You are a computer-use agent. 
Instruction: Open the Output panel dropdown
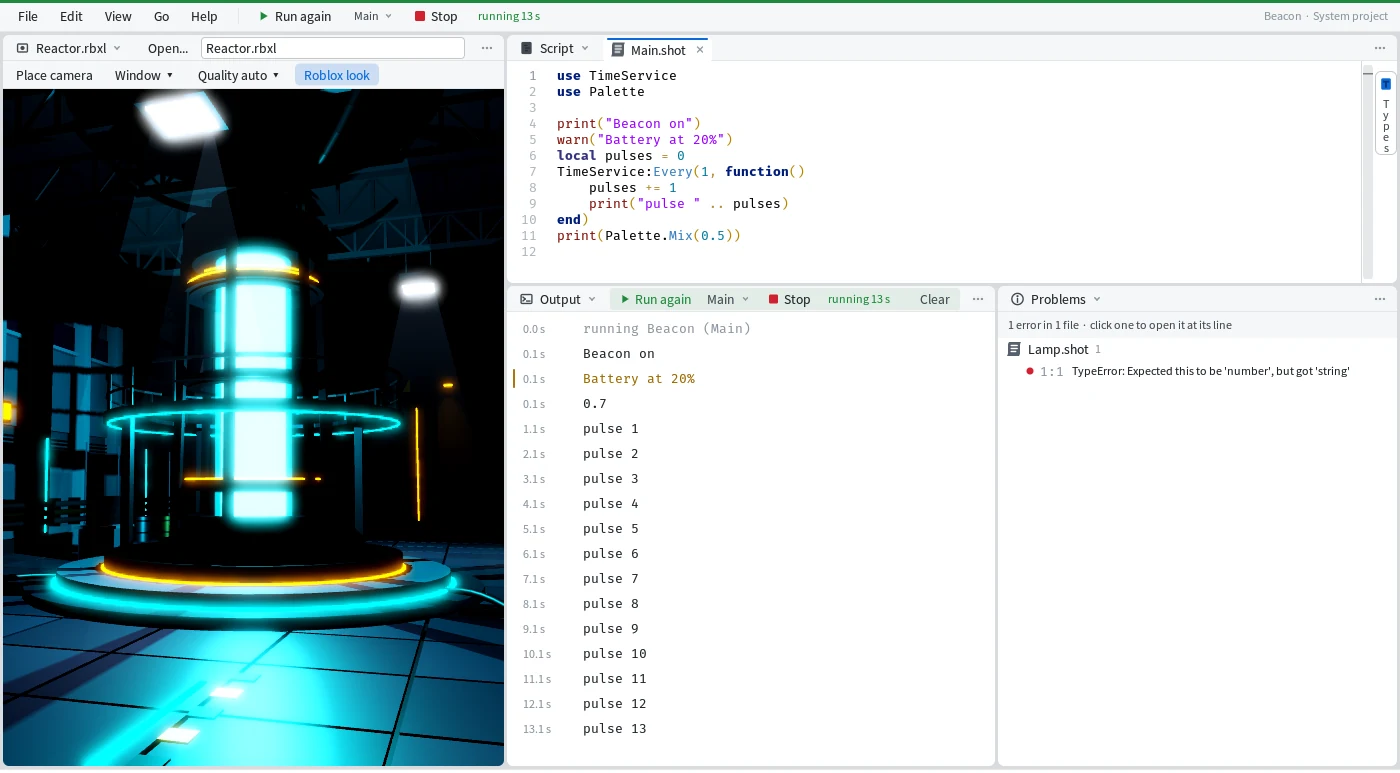[x=558, y=299]
